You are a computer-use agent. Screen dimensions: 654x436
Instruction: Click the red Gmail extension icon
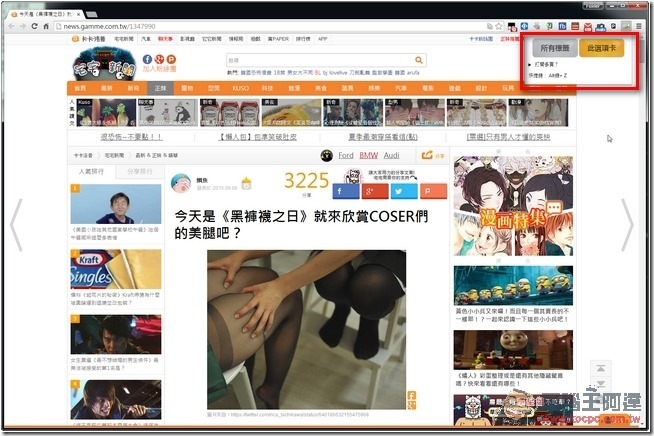[x=588, y=27]
